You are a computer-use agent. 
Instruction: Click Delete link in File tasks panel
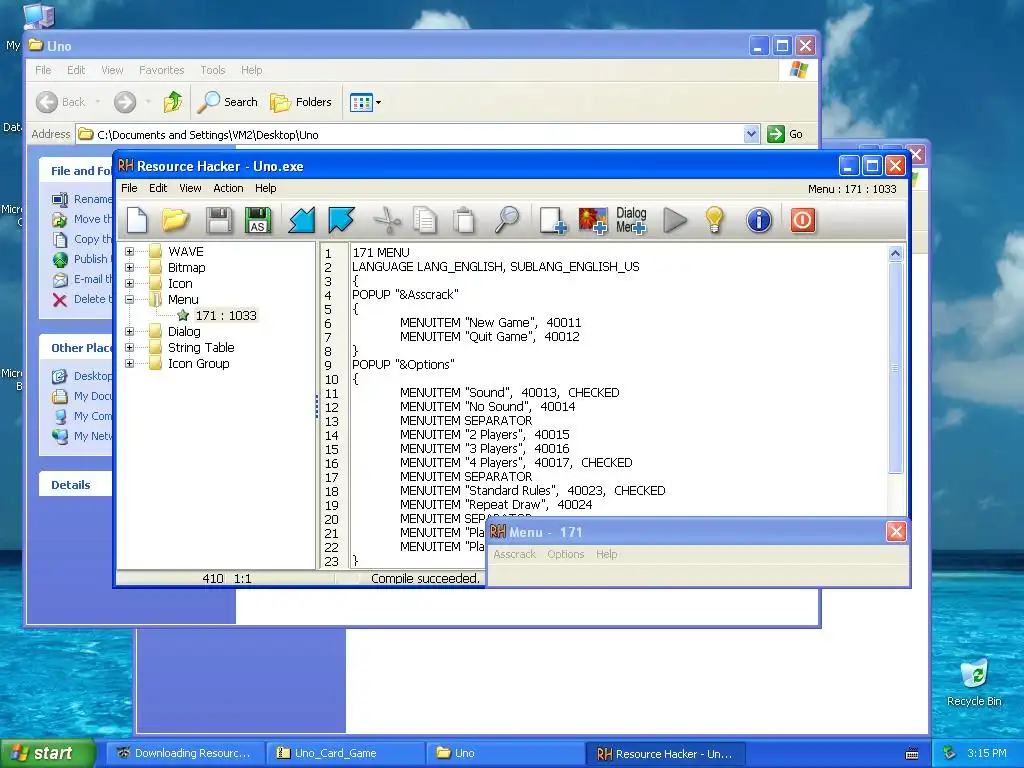[x=82, y=299]
